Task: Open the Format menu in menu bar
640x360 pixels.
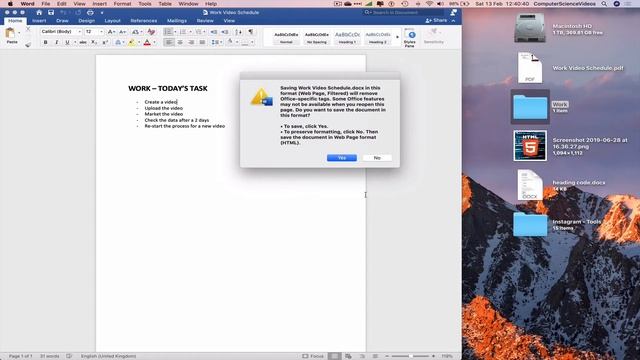Action: click(x=122, y=4)
